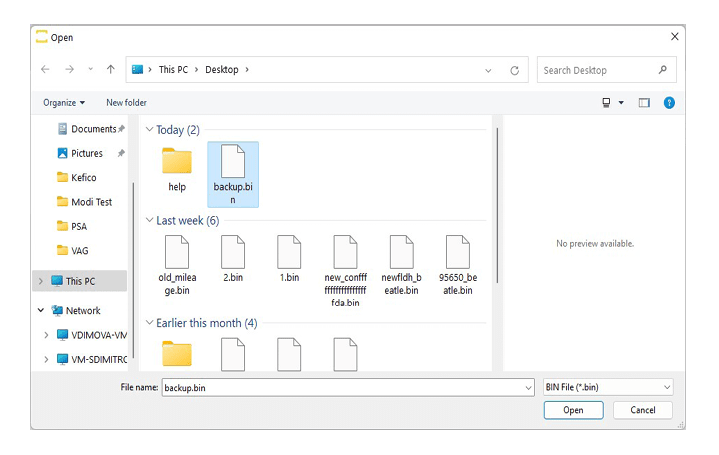Click the file list vertical scrollbar
Screen dimensions: 719x455
tap(496, 200)
